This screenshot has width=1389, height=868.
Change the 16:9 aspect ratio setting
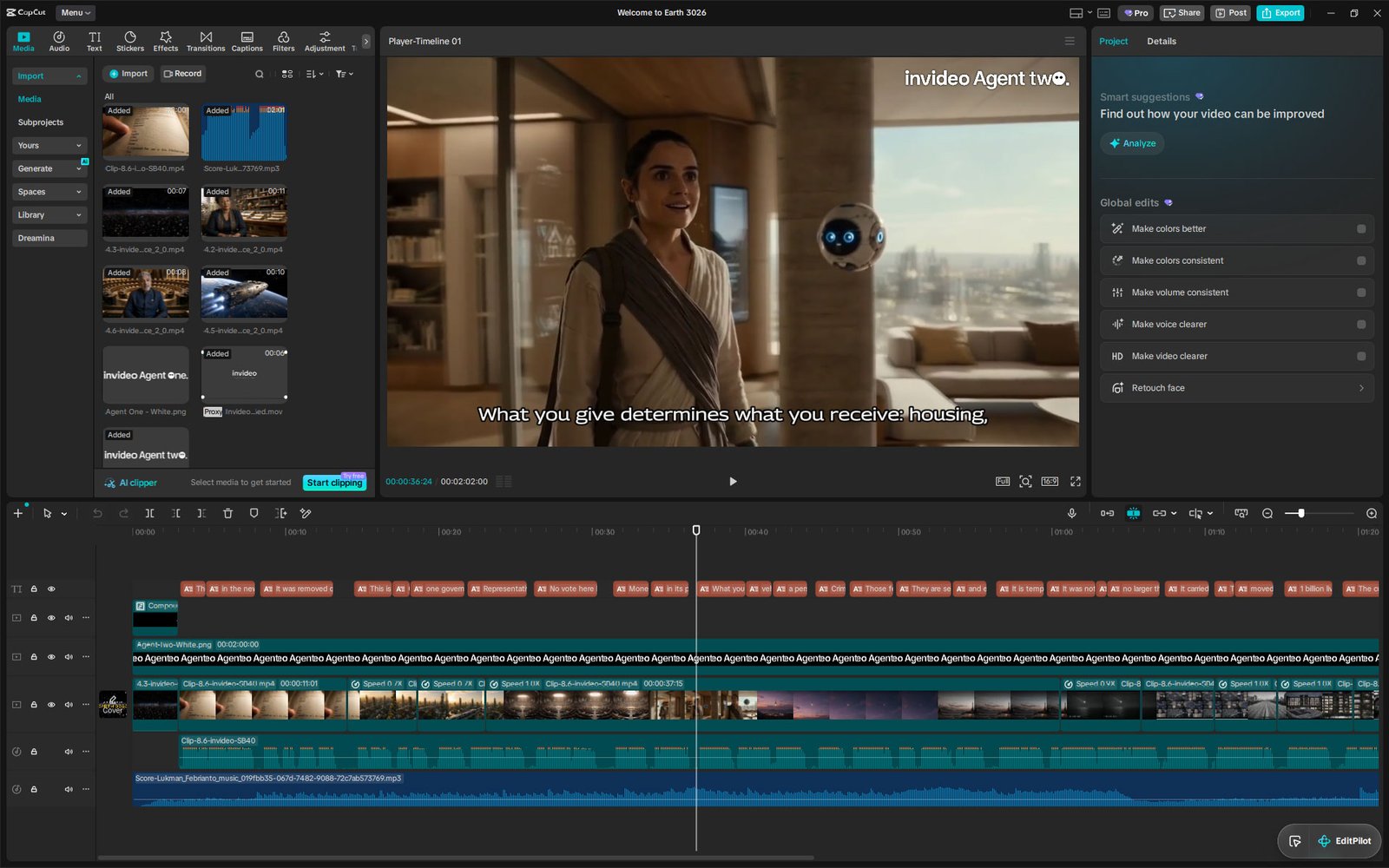pyautogui.click(x=1050, y=481)
